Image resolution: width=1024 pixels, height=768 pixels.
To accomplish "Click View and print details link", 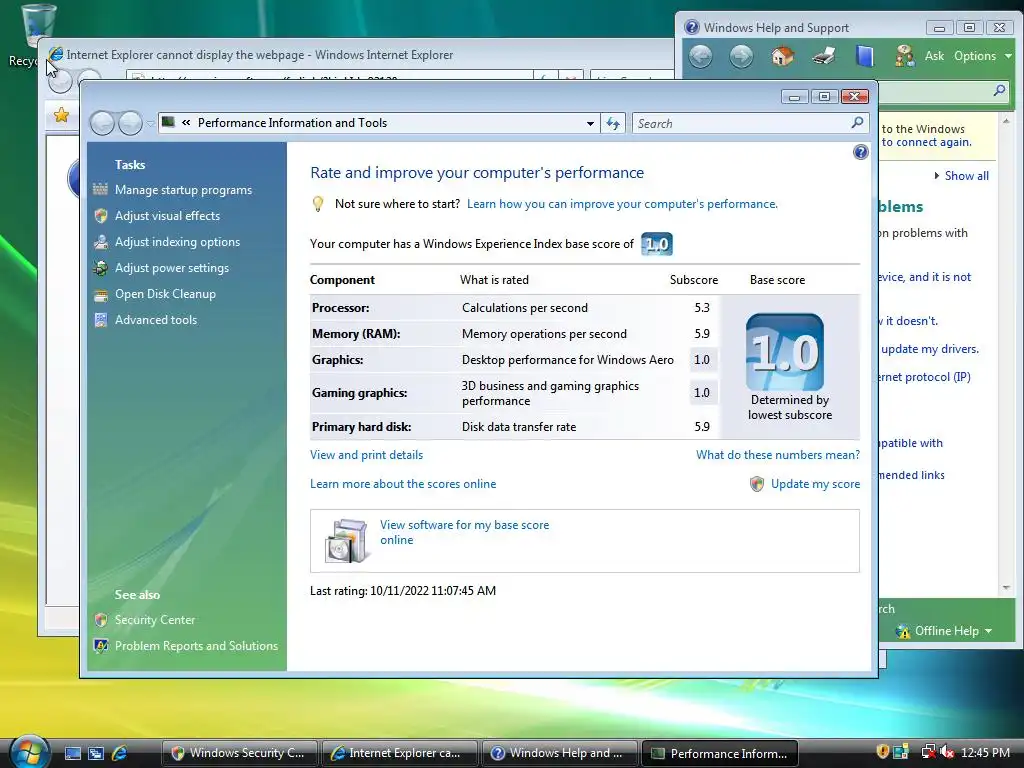I will click(x=366, y=455).
